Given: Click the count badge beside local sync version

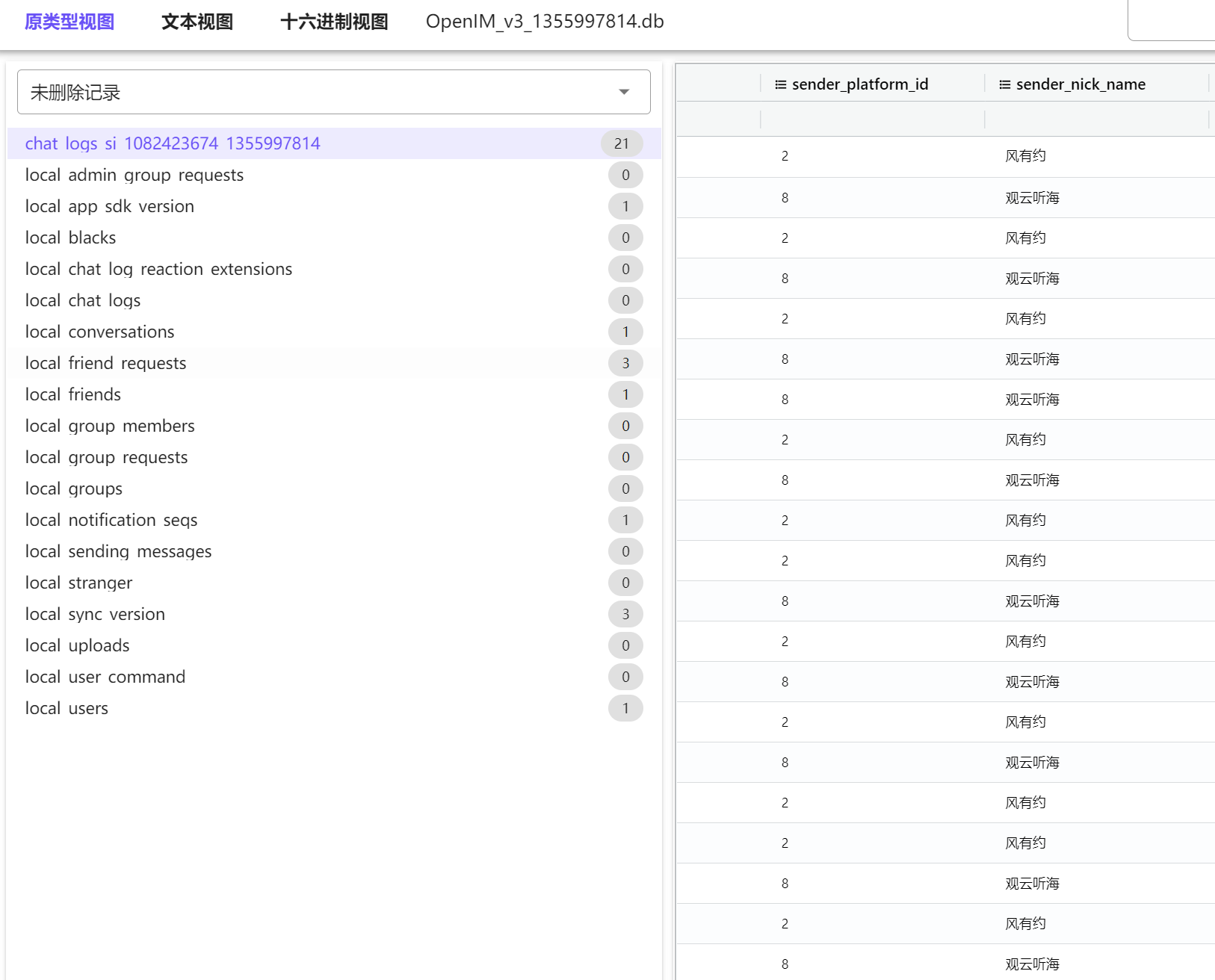Looking at the screenshot, I should click(x=625, y=614).
